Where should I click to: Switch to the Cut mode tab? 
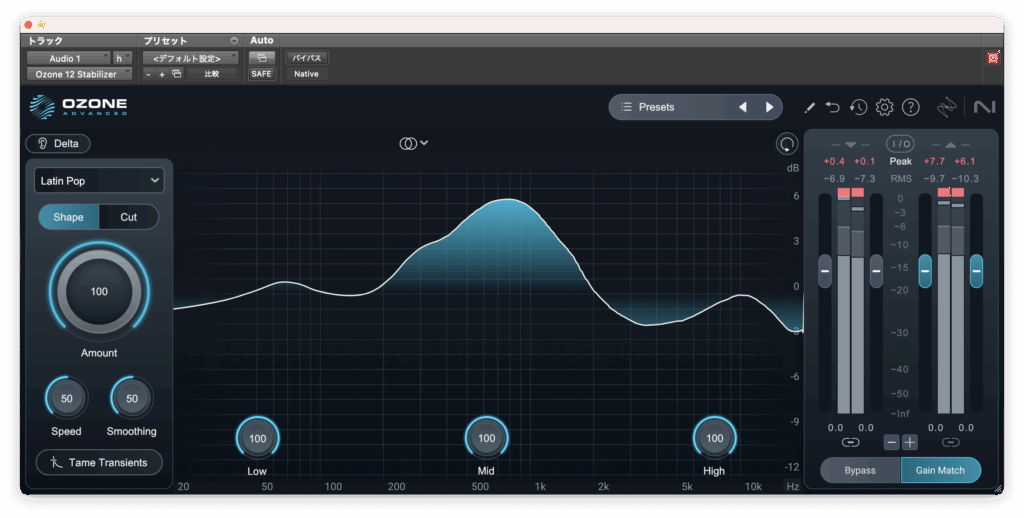pyautogui.click(x=128, y=217)
